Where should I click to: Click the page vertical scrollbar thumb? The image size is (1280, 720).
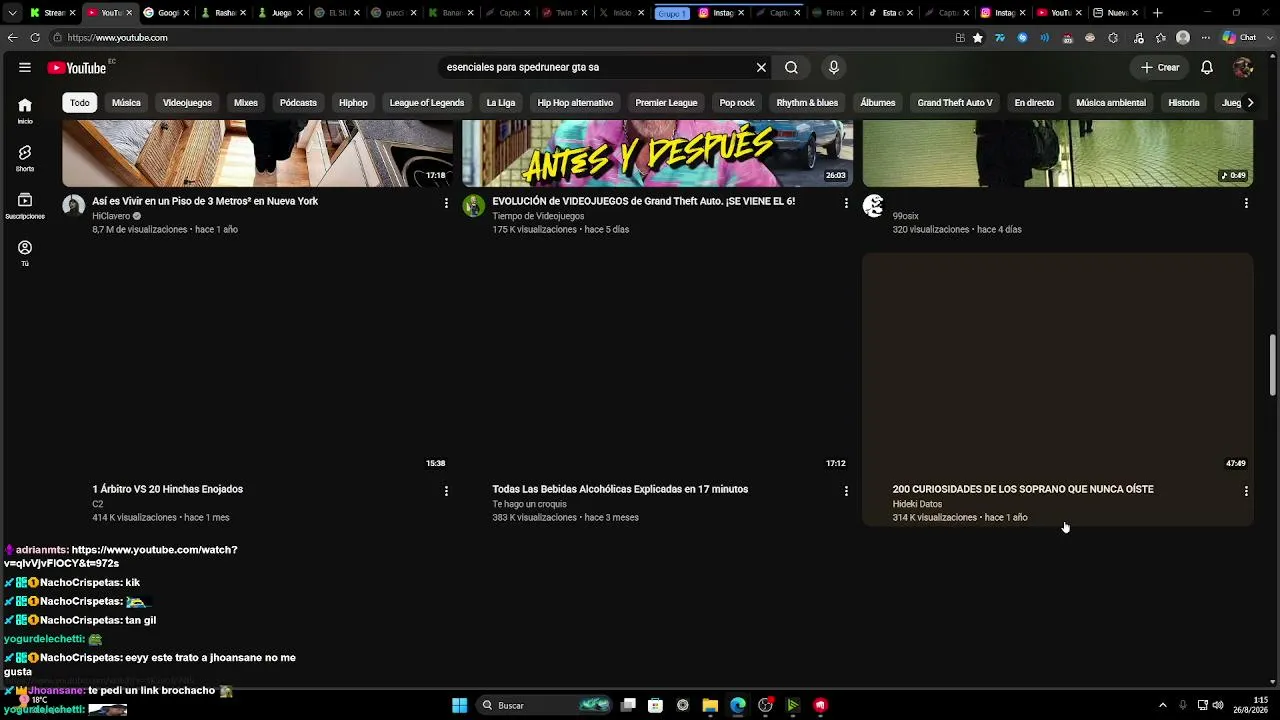click(1273, 365)
